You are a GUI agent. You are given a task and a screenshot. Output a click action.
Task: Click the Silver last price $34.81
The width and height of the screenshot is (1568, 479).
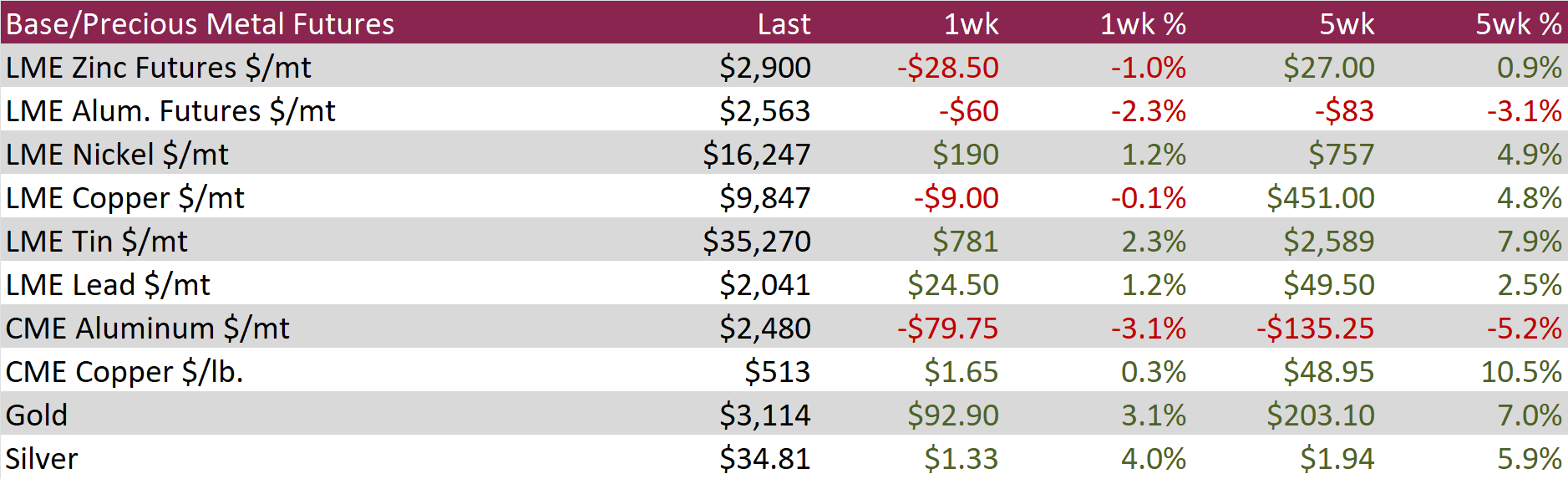coord(764,459)
